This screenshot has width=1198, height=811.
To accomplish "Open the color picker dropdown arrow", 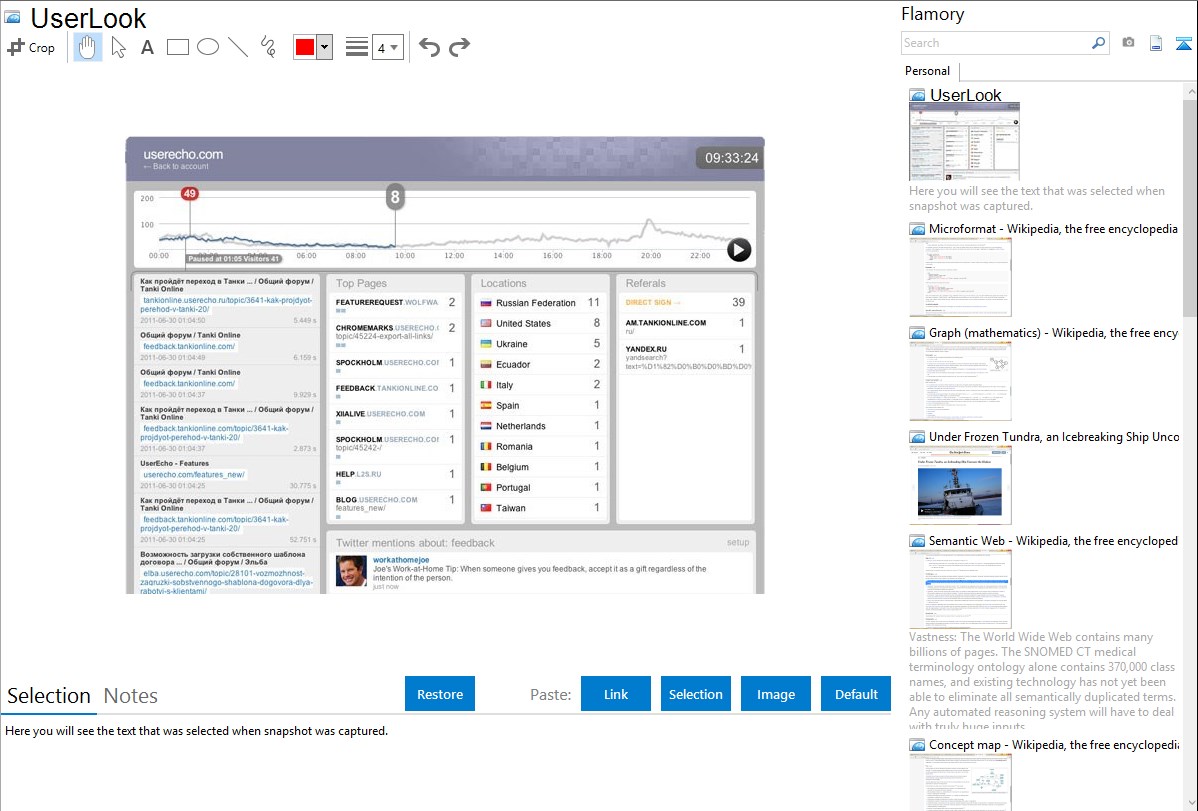I will click(x=324, y=47).
